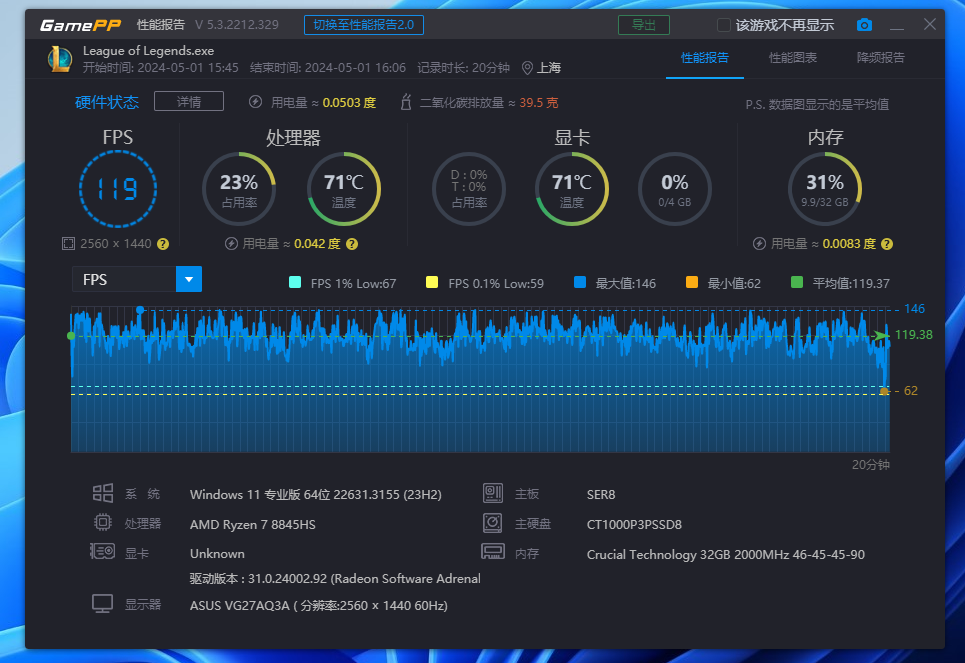Screen dimensions: 965x663
Task: Switch to the 性能图表 tab
Action: click(793, 58)
